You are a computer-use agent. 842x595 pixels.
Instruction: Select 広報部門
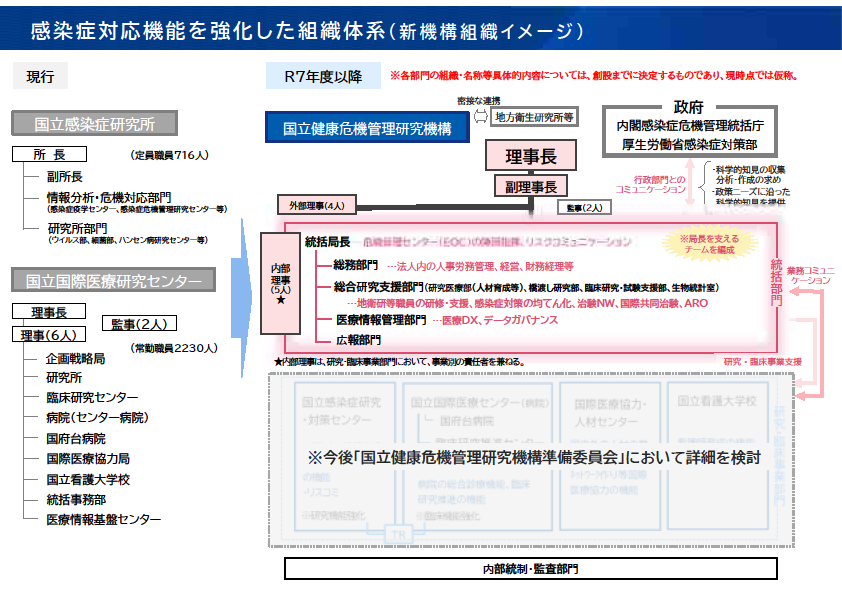pyautogui.click(x=359, y=340)
